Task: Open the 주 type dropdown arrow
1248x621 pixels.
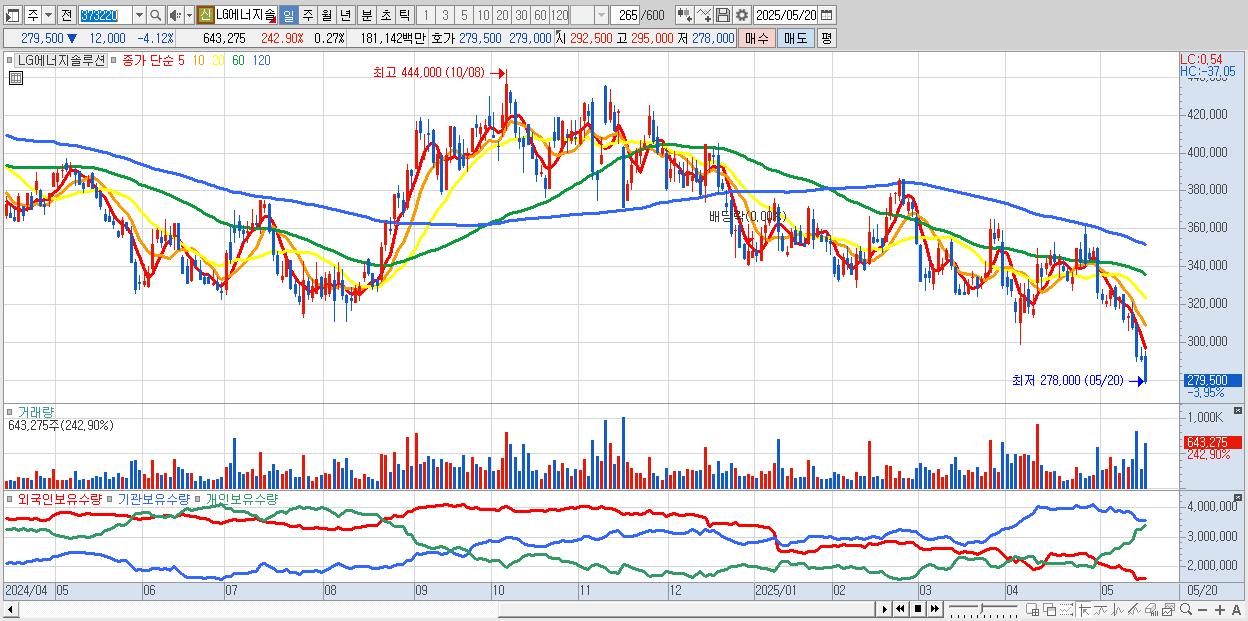Action: click(x=48, y=15)
